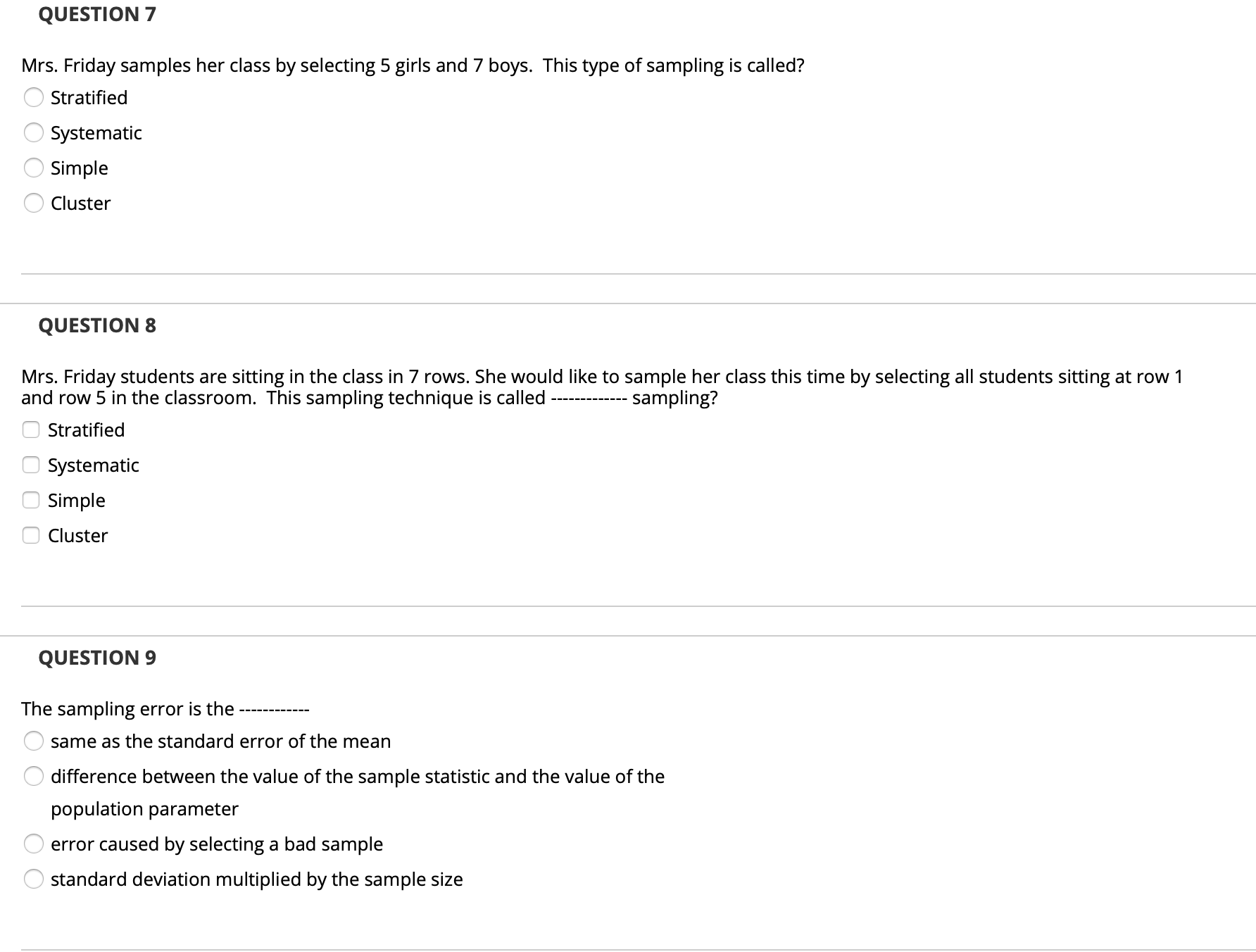Enable the Simple checkbox in Question 8
This screenshot has height=952, width=1256.
(x=31, y=500)
